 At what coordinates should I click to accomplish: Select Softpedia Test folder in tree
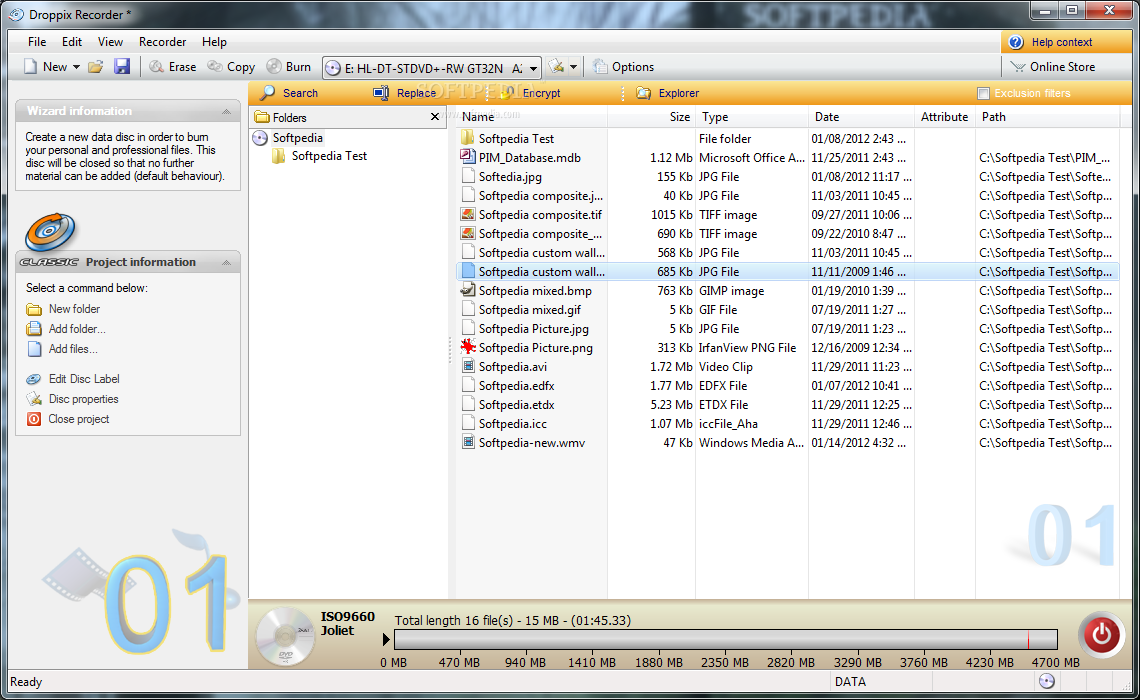[x=320, y=156]
